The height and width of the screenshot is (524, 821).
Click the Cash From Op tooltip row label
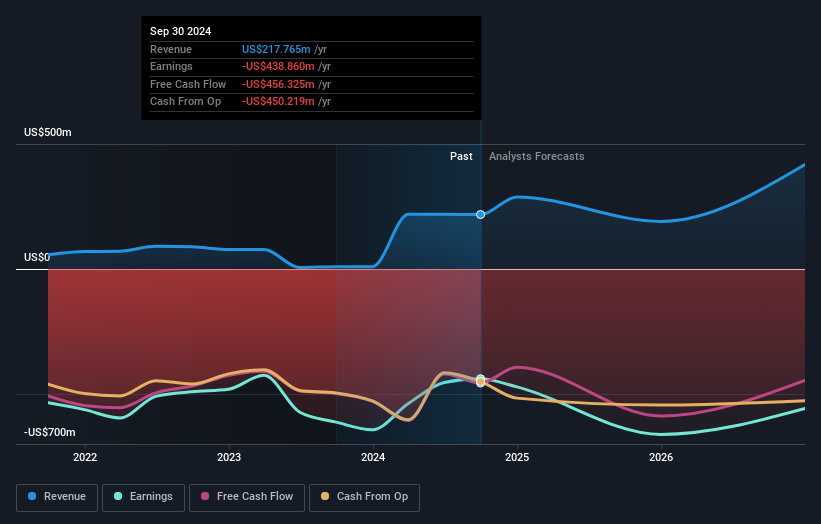185,102
